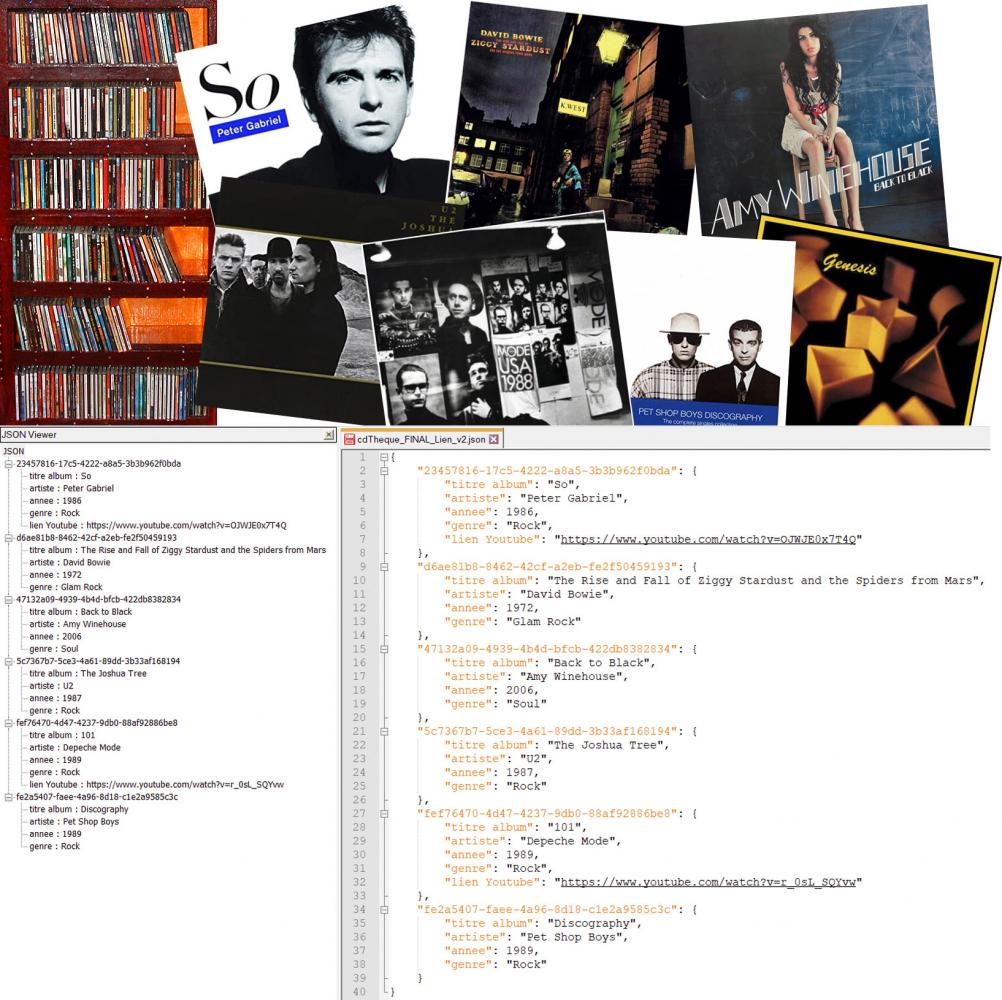Select tree row 'artiste : David Bowie'

point(70,562)
